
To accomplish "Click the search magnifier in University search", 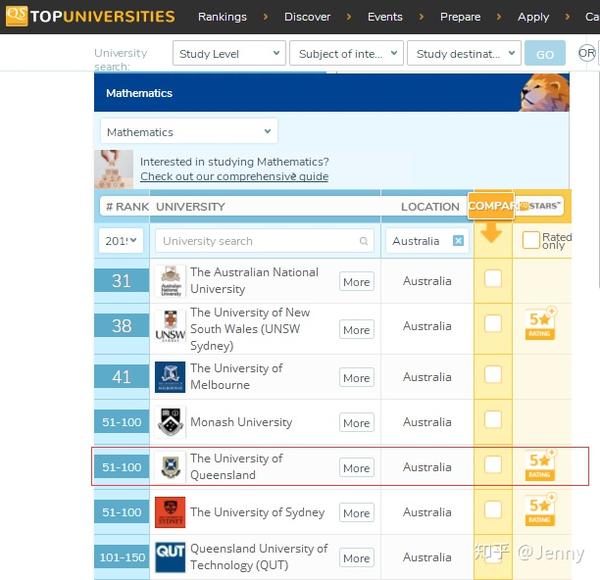I will tap(364, 241).
